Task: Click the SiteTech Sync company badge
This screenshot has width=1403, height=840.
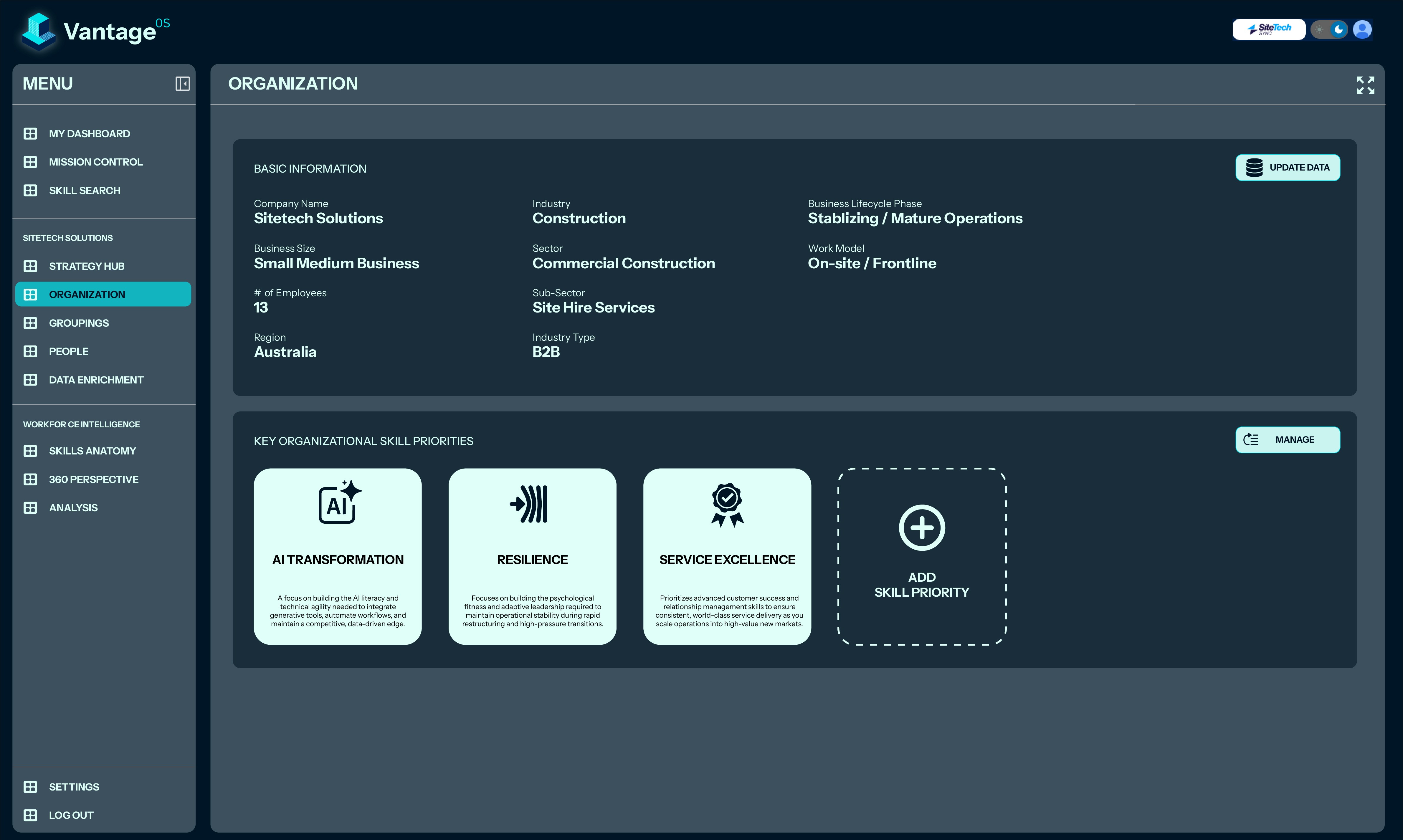Action: pos(1268,29)
